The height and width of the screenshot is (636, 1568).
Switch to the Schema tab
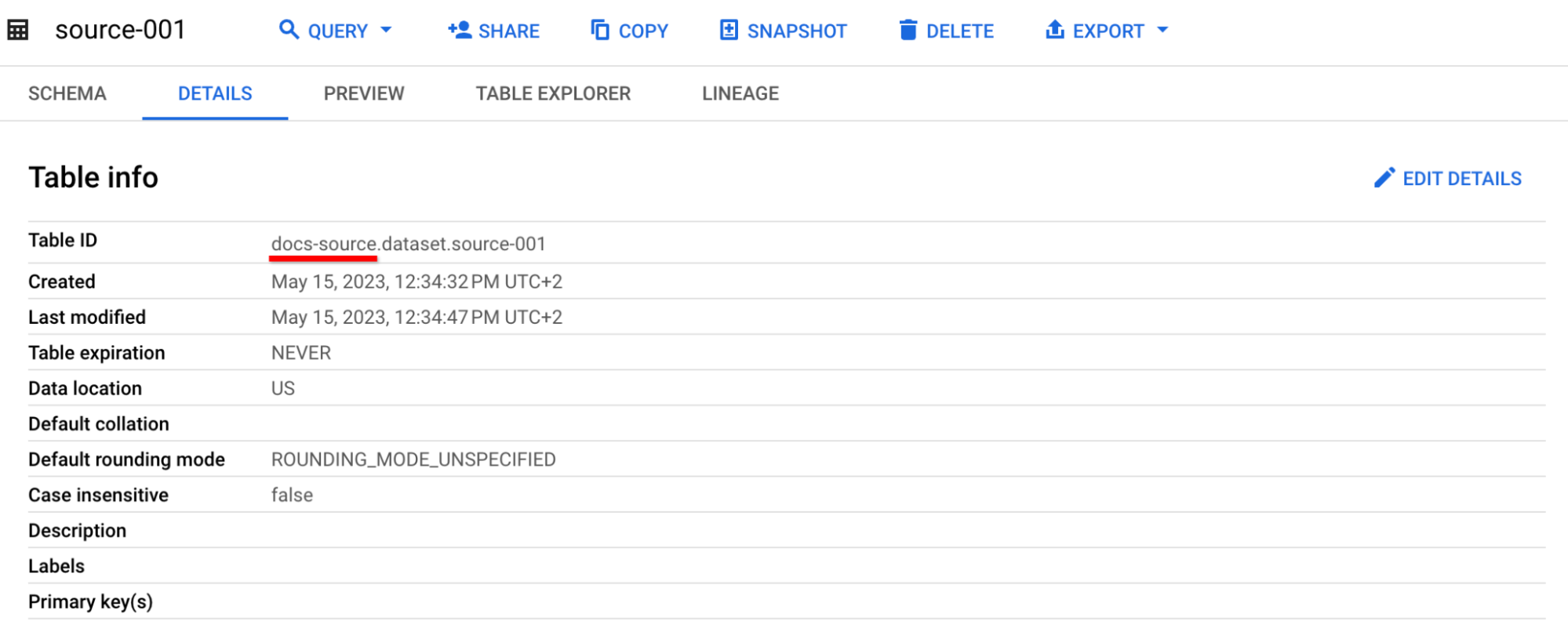click(67, 93)
